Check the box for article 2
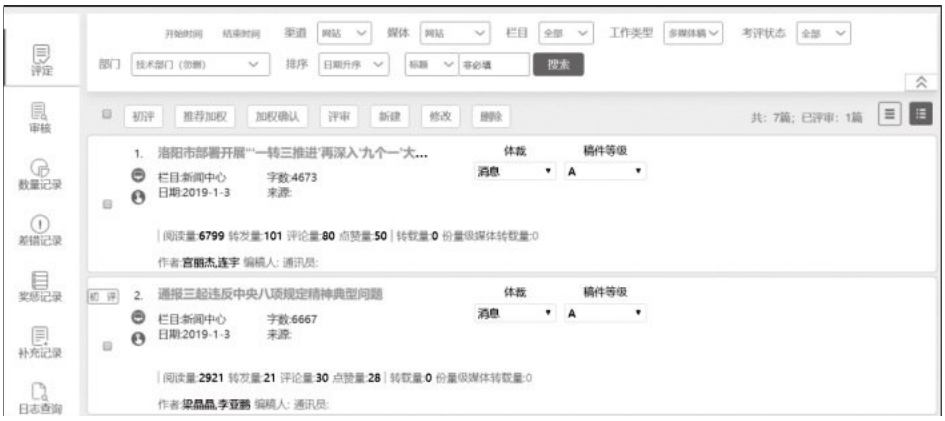Viewport: 945px width, 421px height. click(106, 342)
